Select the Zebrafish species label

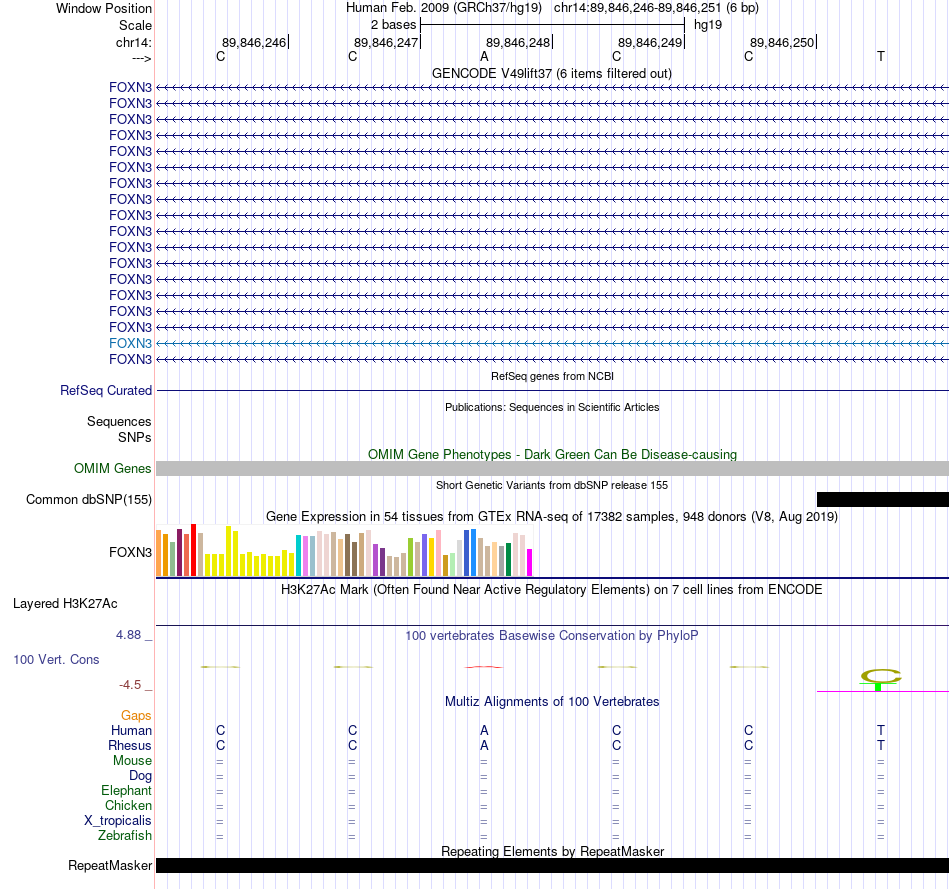[x=125, y=836]
